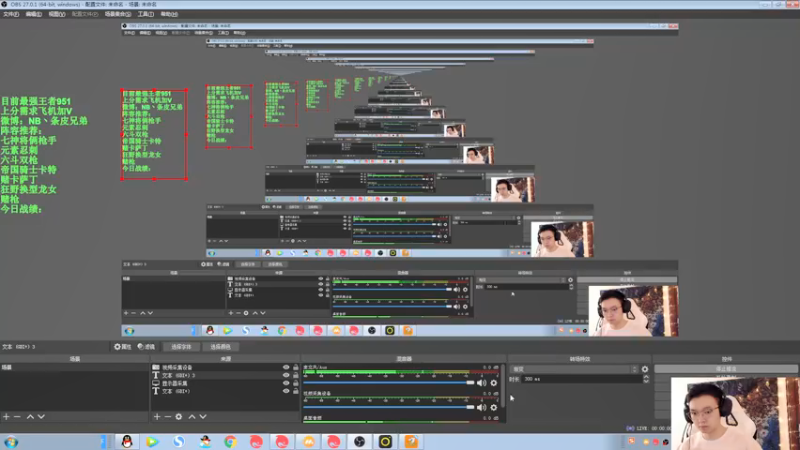
Task: Mute the 麦克风/Aux channel speaker icon
Action: [481, 383]
